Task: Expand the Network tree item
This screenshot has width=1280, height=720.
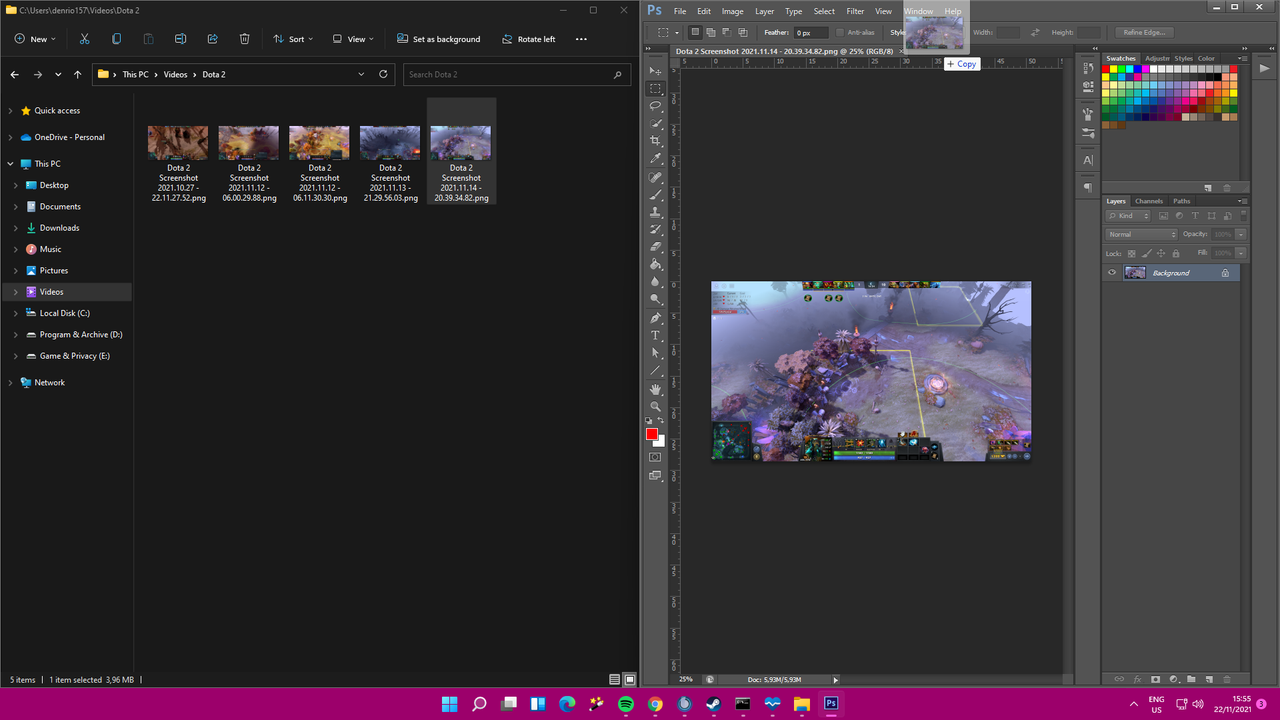Action: tap(10, 382)
